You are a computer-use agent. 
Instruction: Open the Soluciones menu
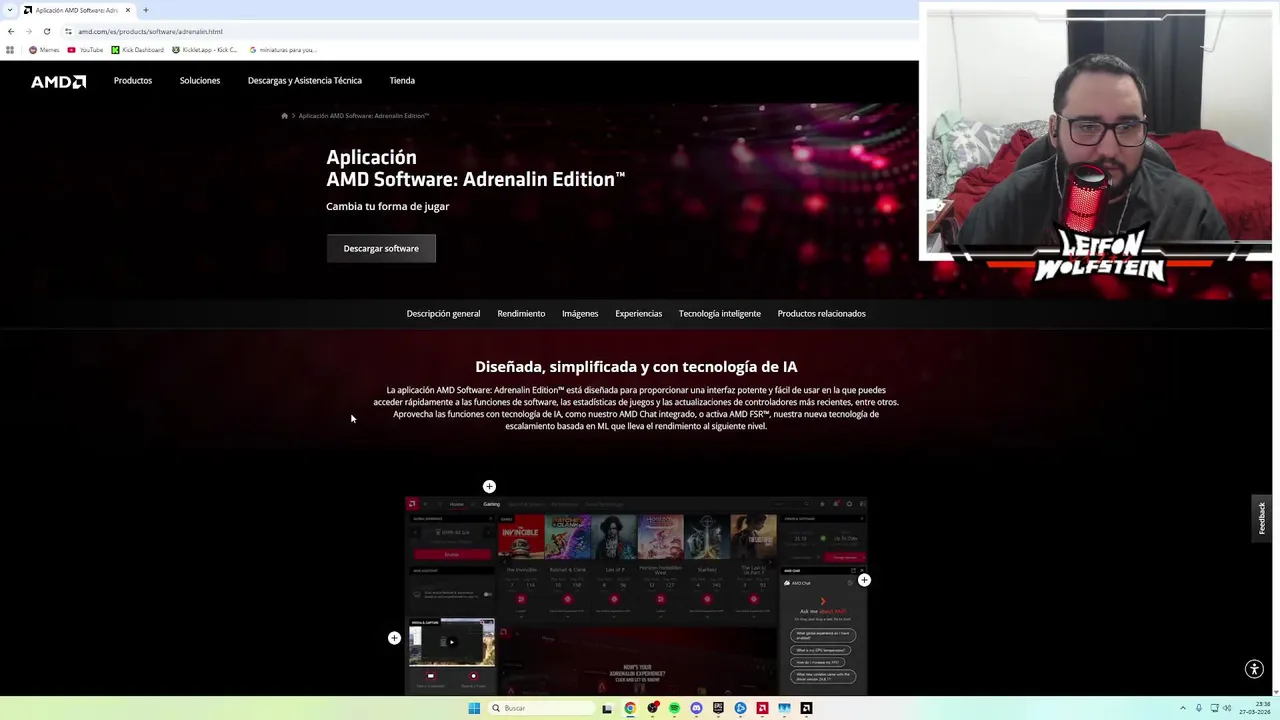200,80
